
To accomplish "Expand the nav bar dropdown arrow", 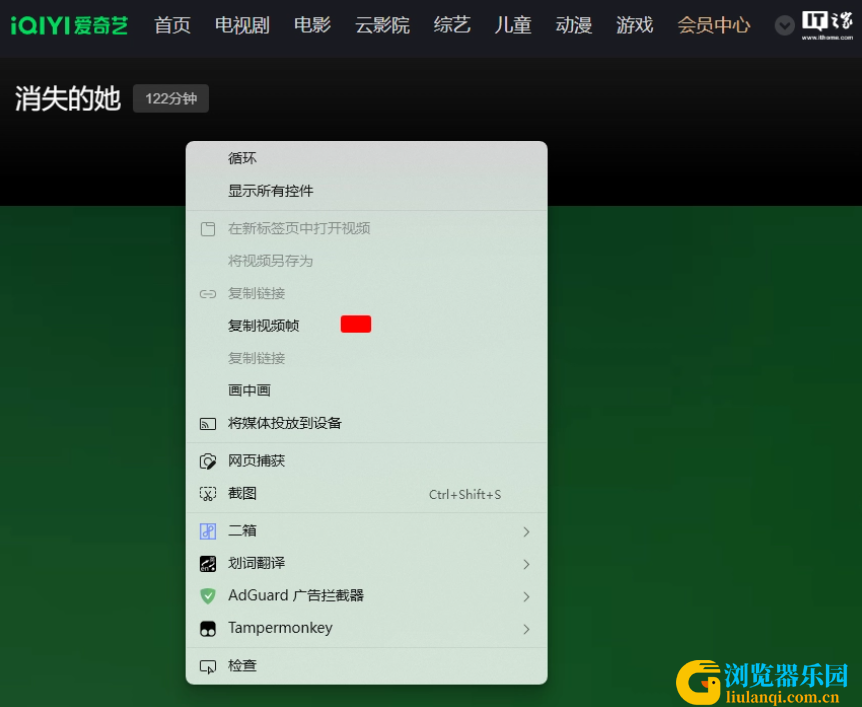I will coord(784,25).
